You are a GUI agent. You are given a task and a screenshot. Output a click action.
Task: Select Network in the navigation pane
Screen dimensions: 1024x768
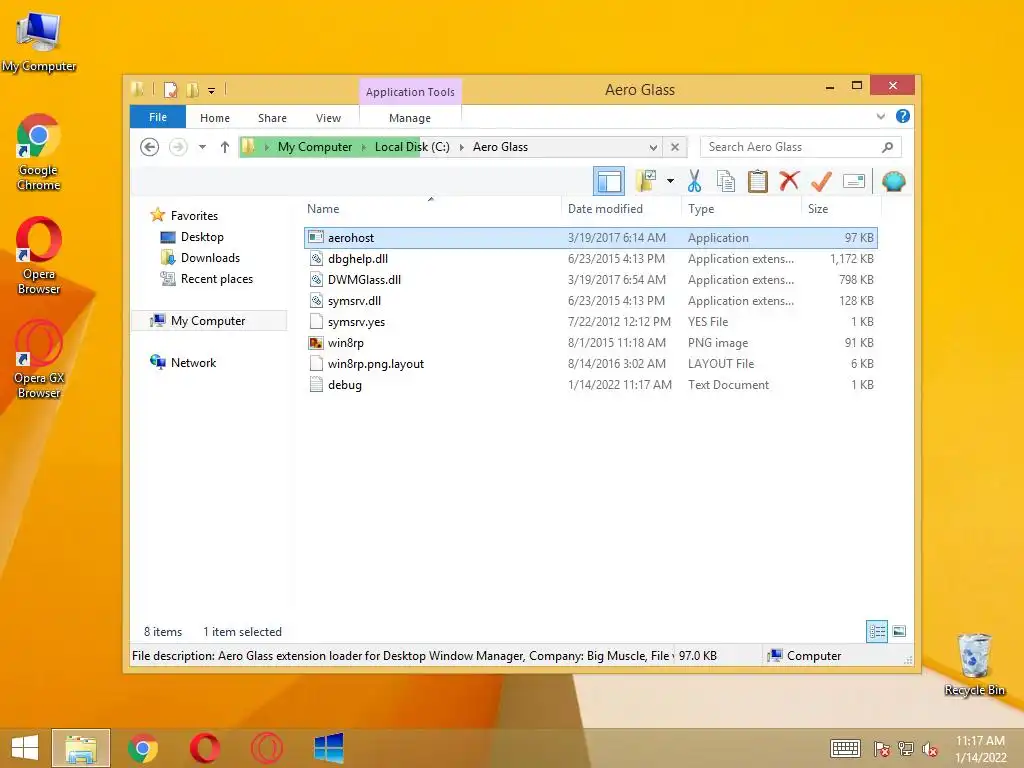tap(193, 362)
